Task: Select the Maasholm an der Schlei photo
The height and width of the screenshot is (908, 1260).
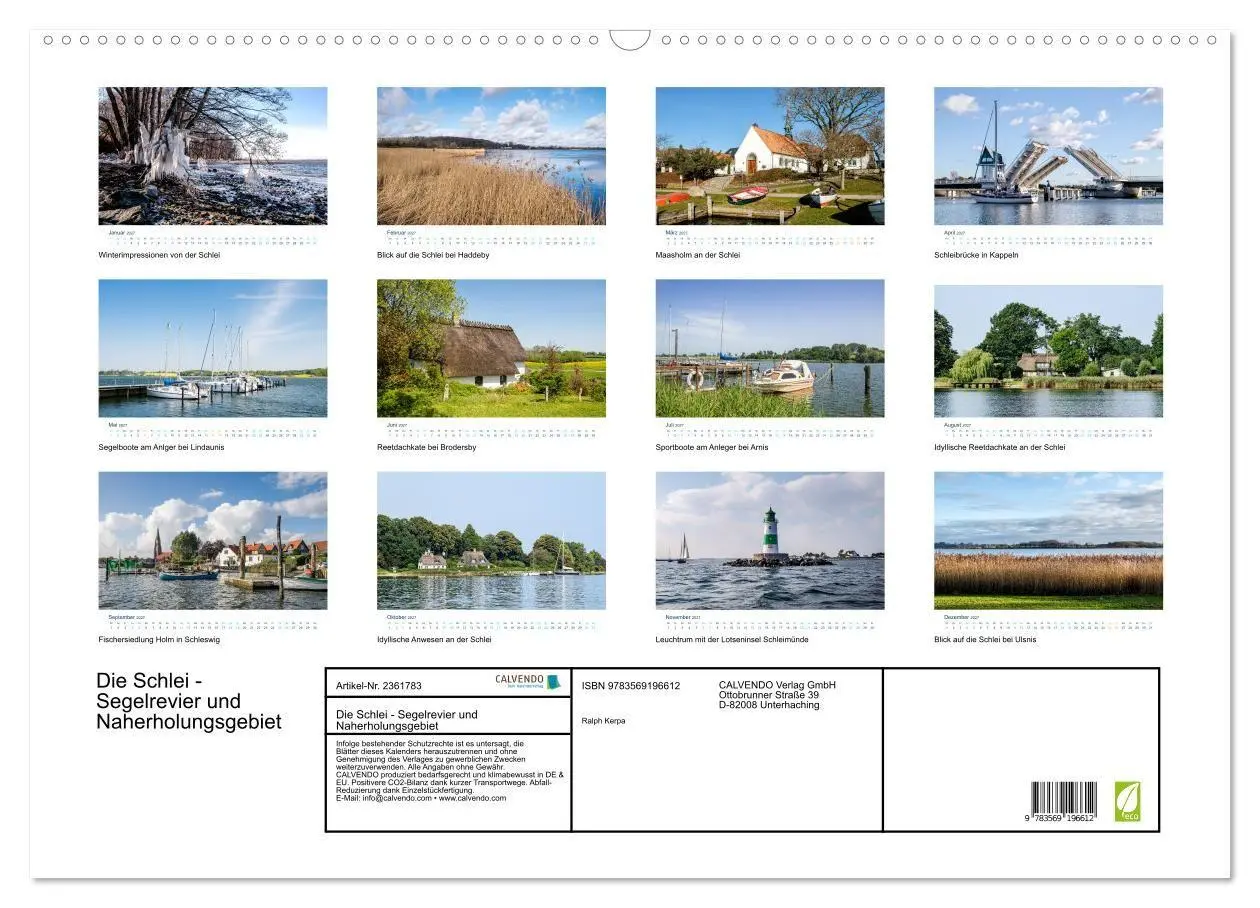Action: click(770, 156)
